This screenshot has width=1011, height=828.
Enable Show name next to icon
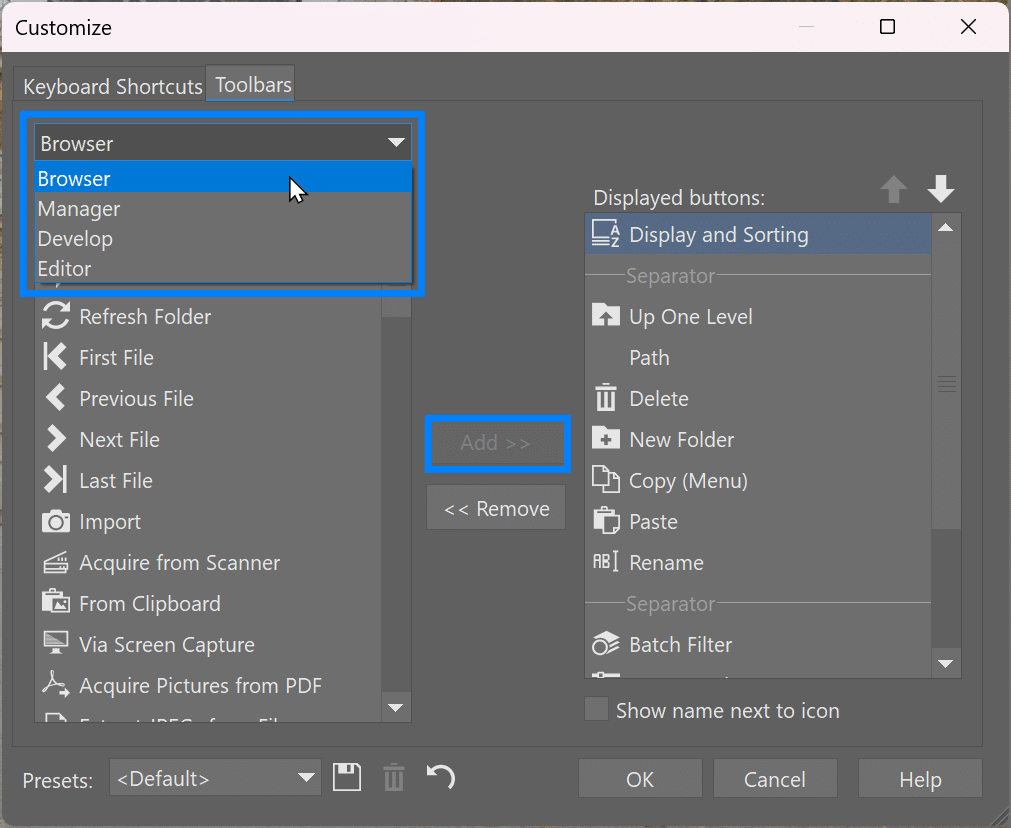tap(596, 710)
